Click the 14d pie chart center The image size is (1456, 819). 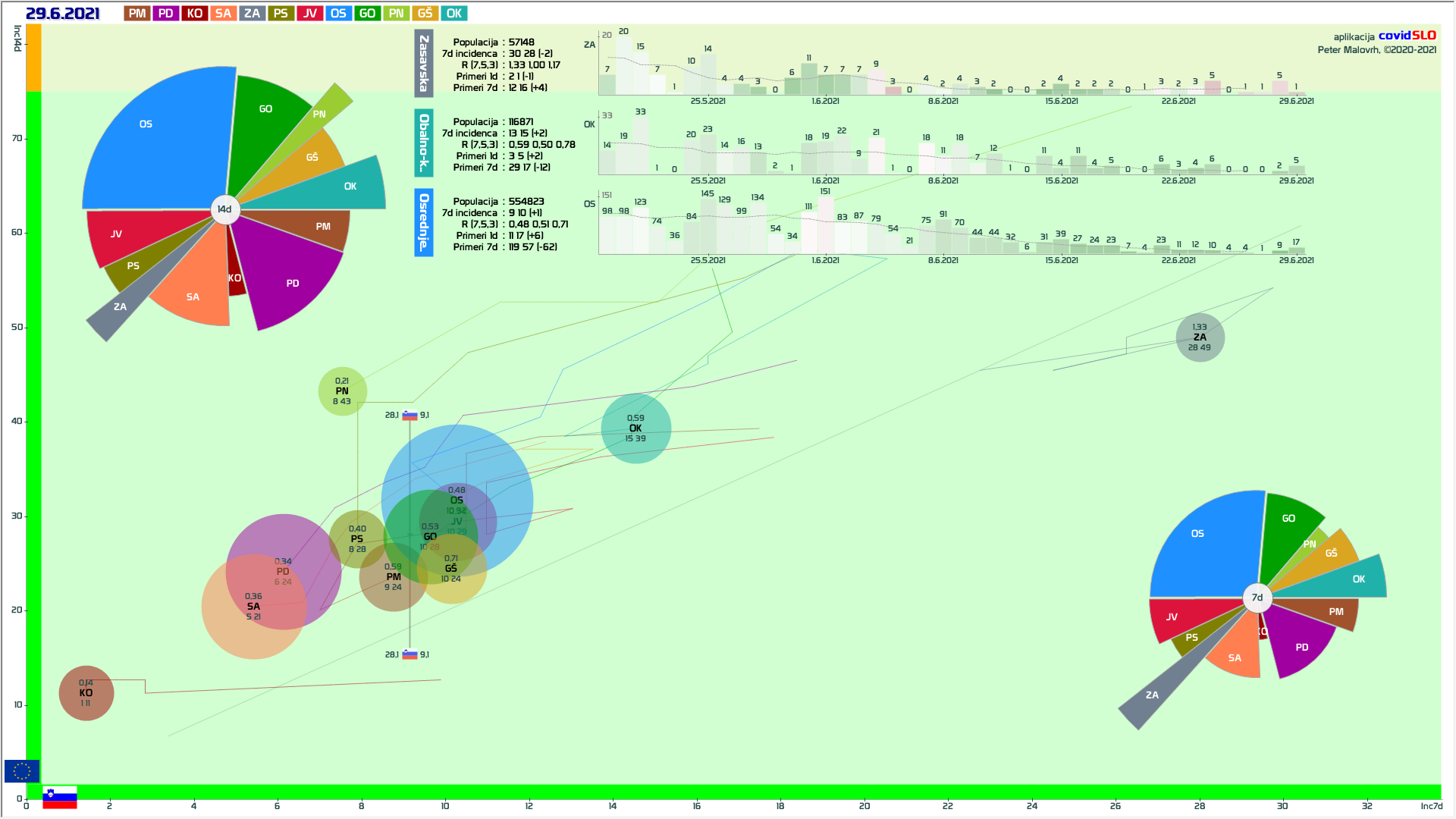(x=225, y=209)
